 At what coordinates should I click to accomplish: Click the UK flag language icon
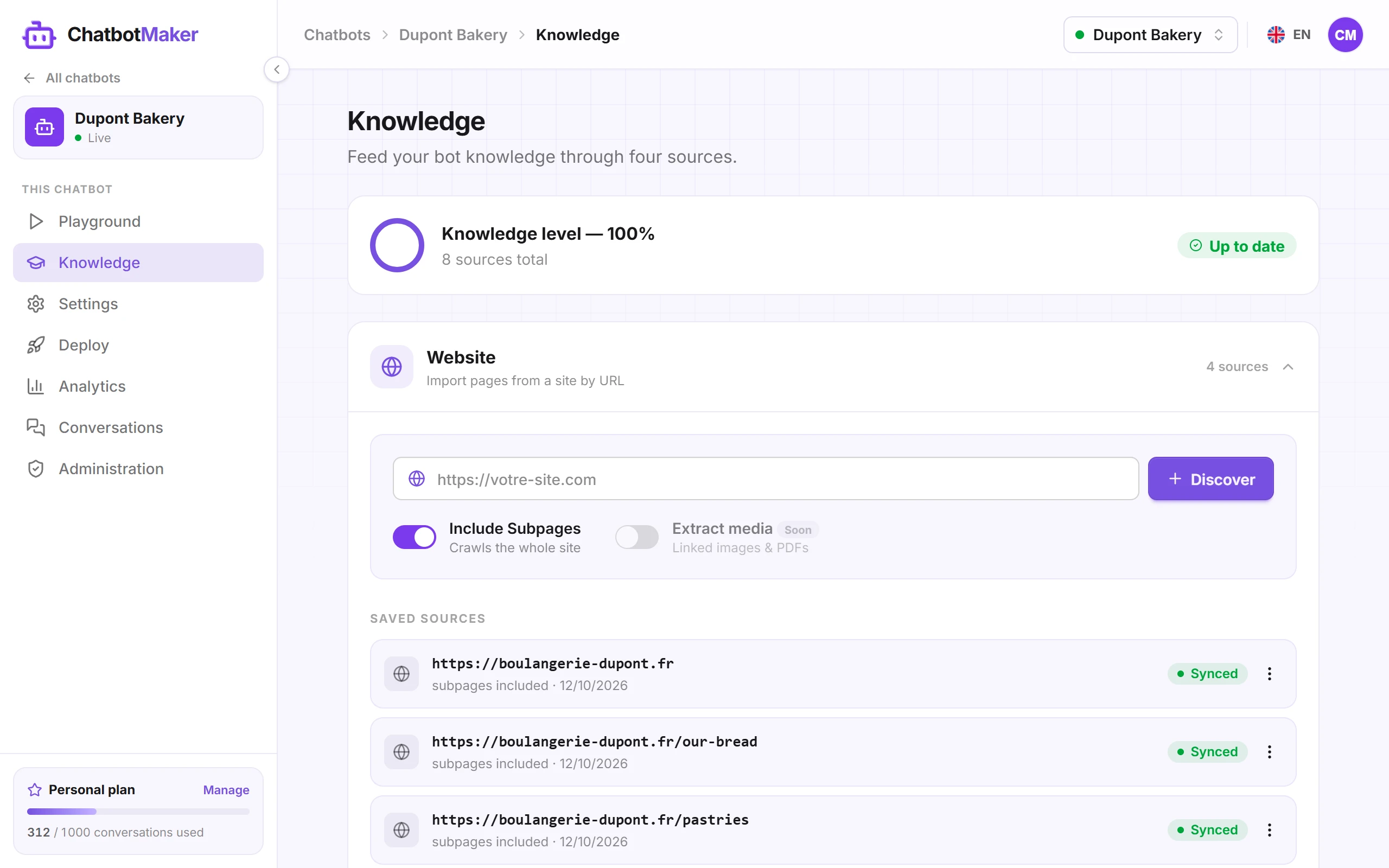(1276, 35)
